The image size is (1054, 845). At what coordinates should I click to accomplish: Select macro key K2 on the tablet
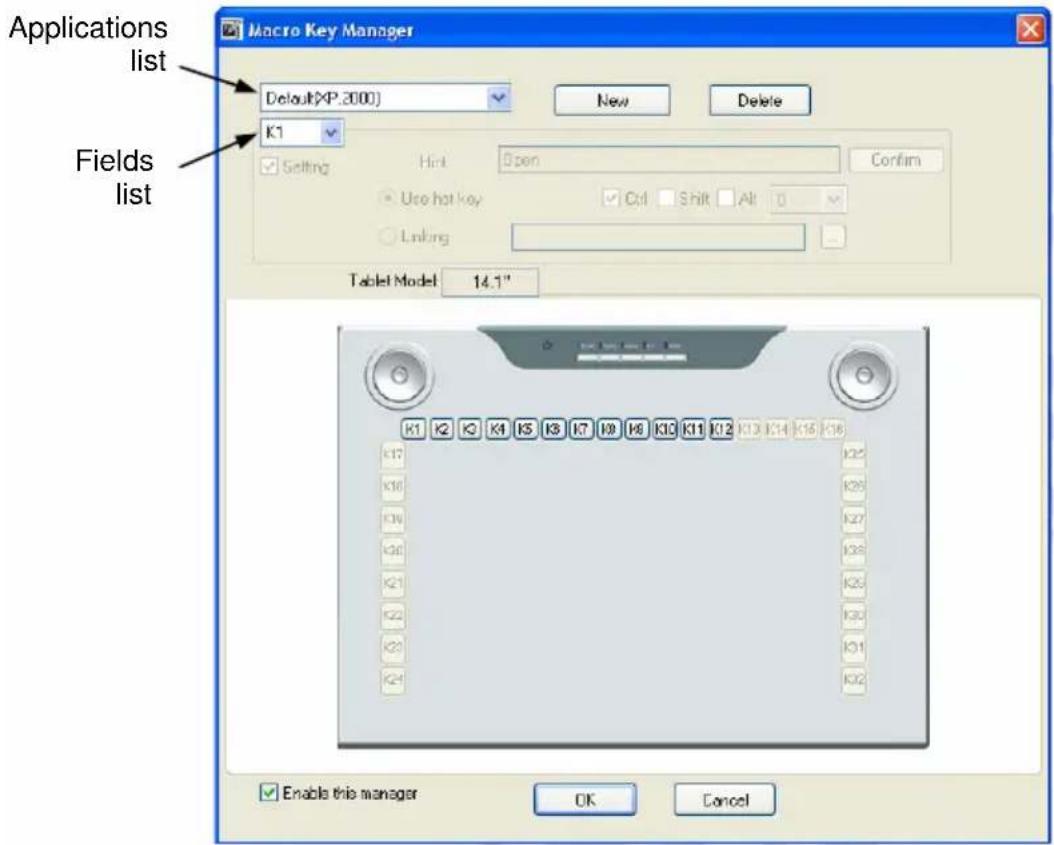442,429
